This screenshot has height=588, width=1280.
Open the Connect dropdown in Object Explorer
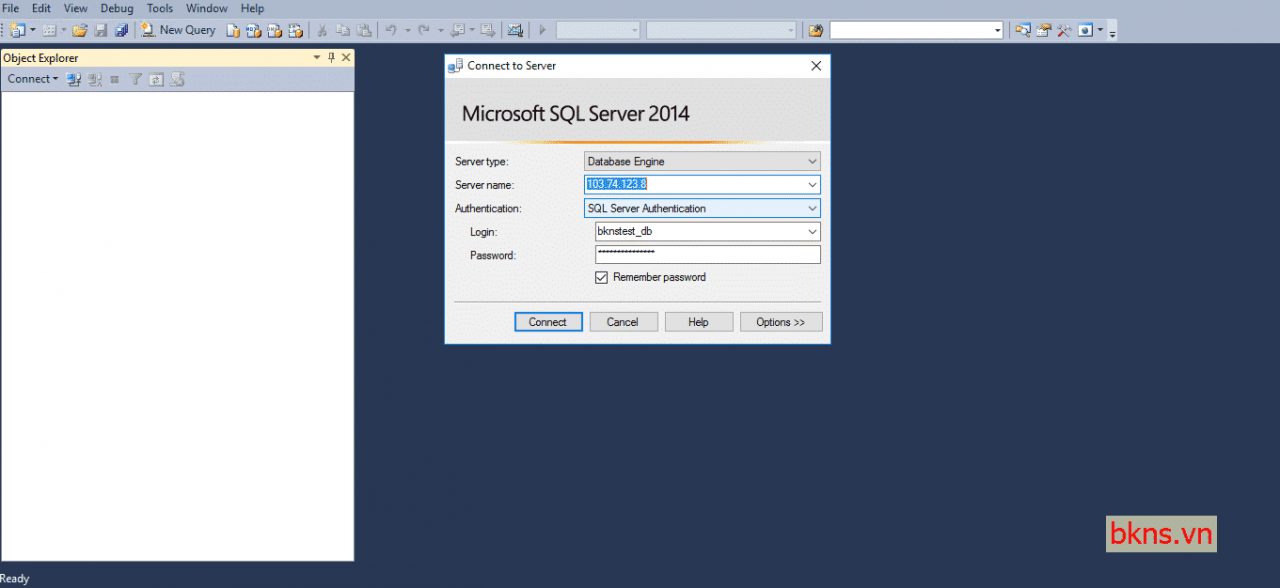pyautogui.click(x=32, y=79)
